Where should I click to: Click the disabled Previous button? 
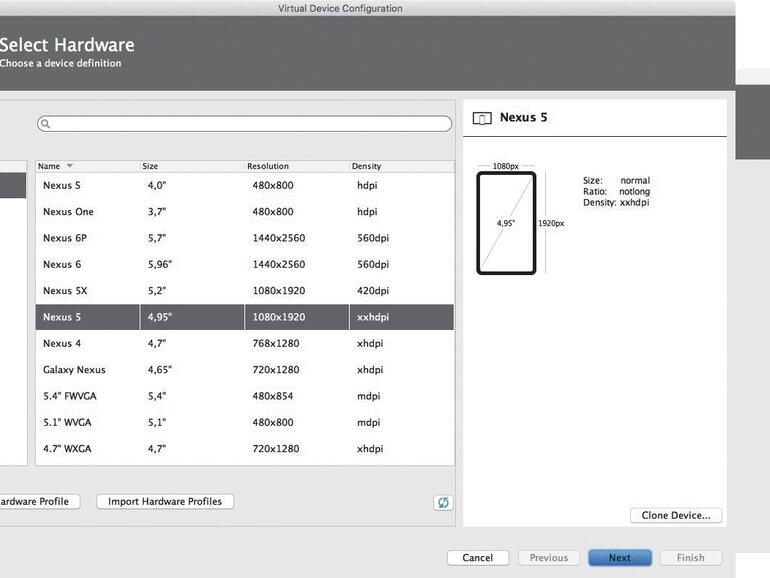pos(549,558)
